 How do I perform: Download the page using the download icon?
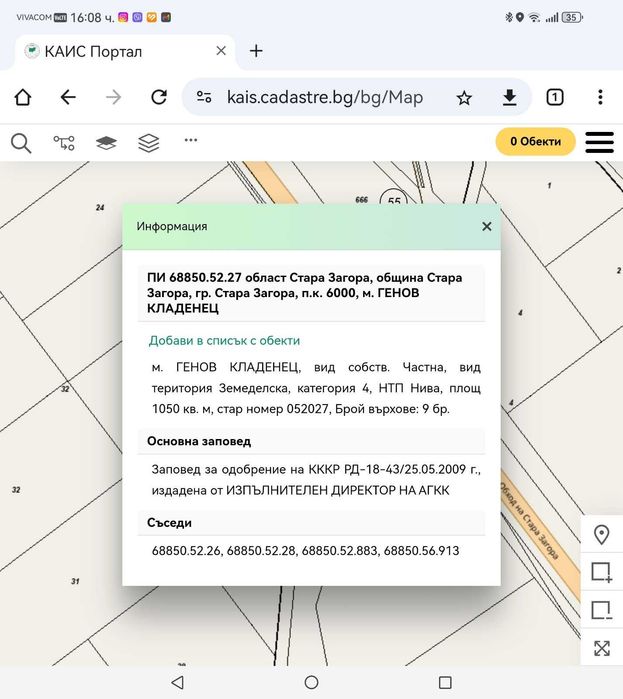point(509,98)
